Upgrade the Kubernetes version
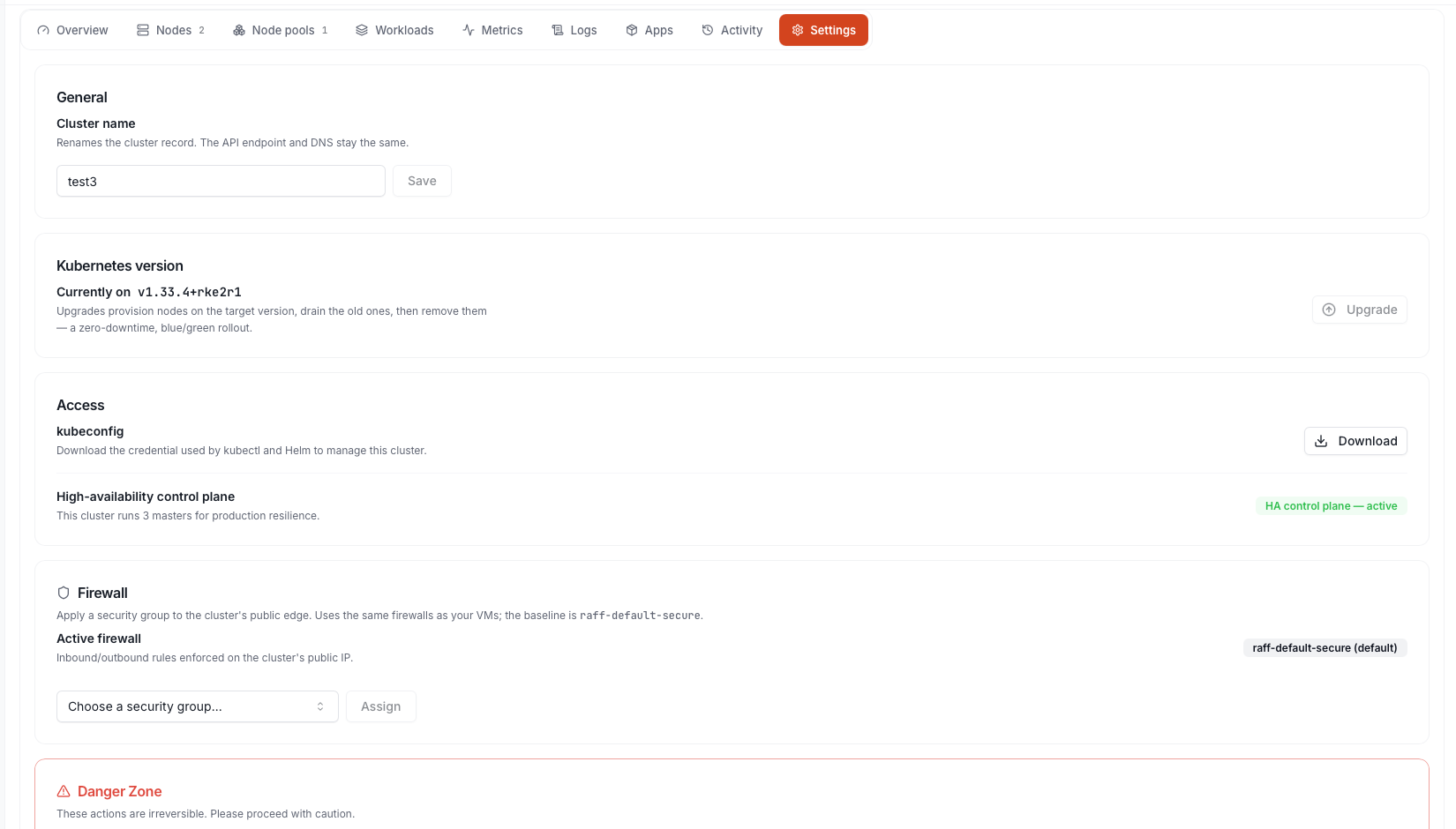1456x829 pixels. pyautogui.click(x=1360, y=310)
